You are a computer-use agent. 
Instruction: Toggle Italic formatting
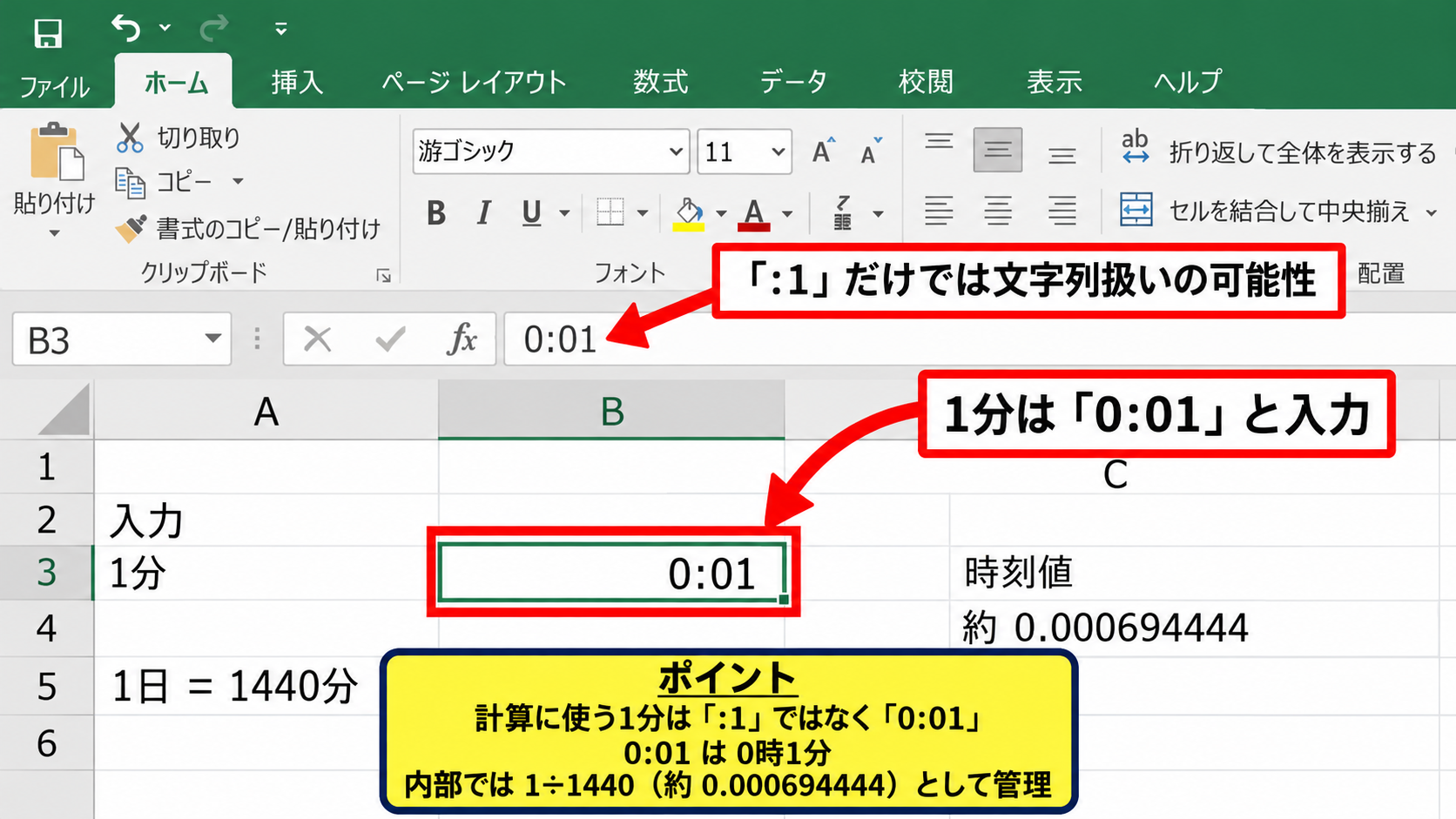pyautogui.click(x=484, y=212)
